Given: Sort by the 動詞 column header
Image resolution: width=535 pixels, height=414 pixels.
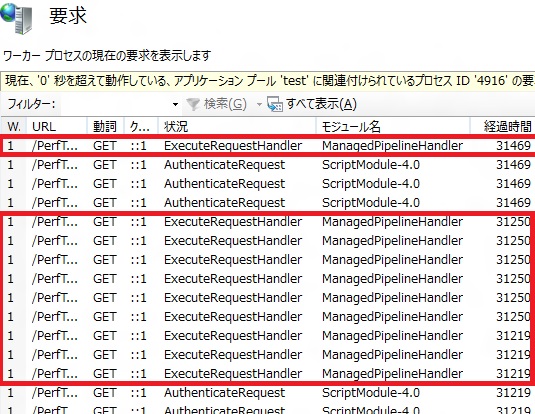Looking at the screenshot, I should [105, 127].
